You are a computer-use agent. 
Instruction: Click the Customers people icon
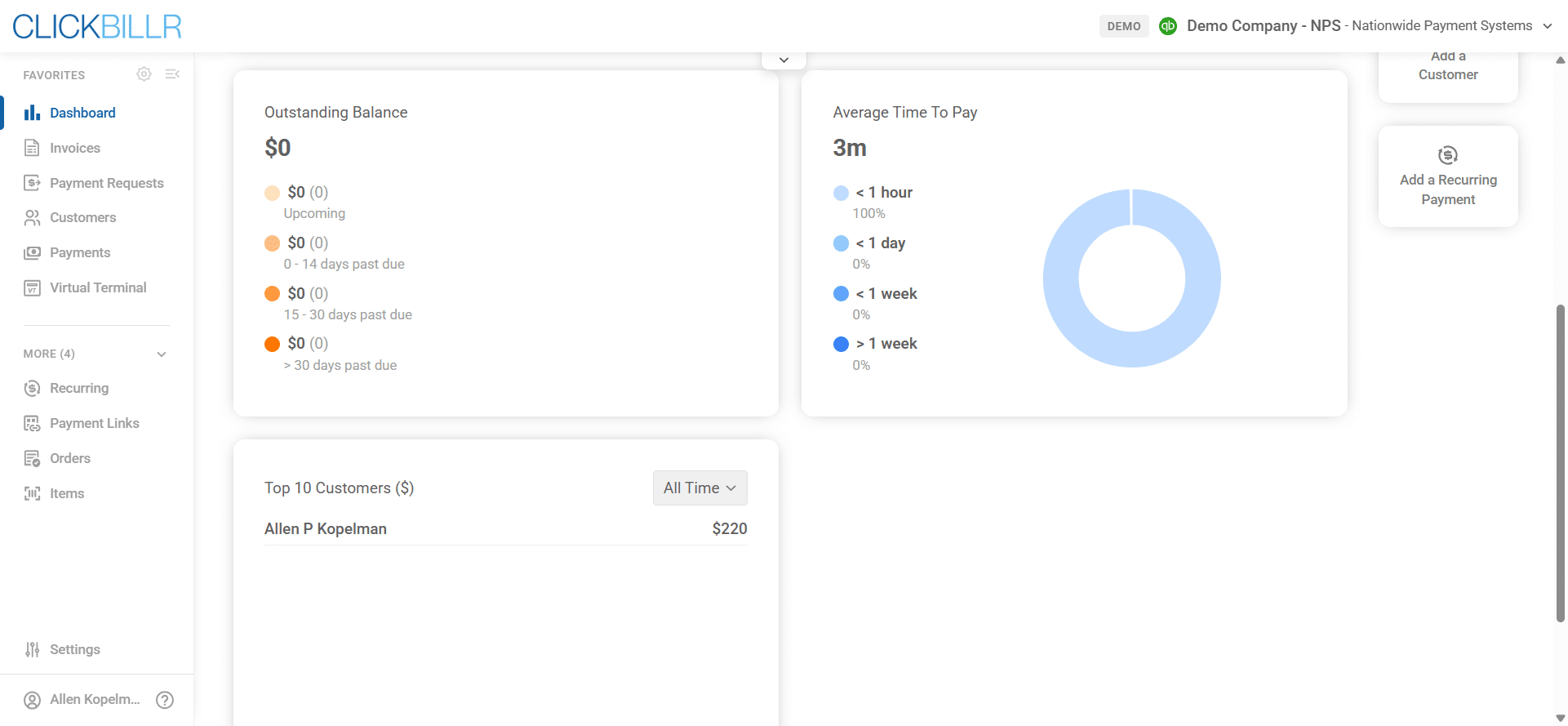click(32, 218)
